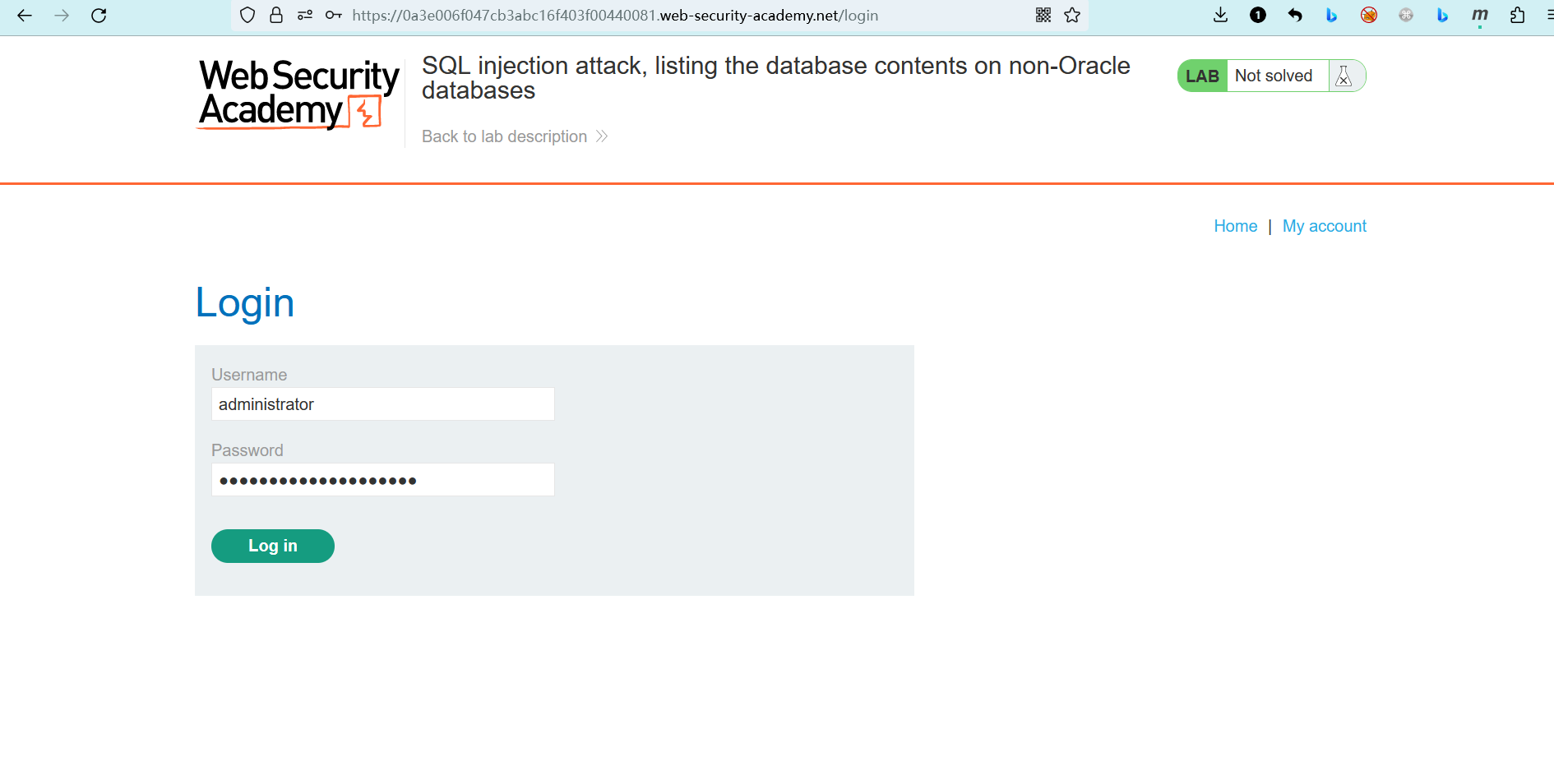The width and height of the screenshot is (1554, 784).
Task: Click the padlock site security icon
Action: pos(276,16)
